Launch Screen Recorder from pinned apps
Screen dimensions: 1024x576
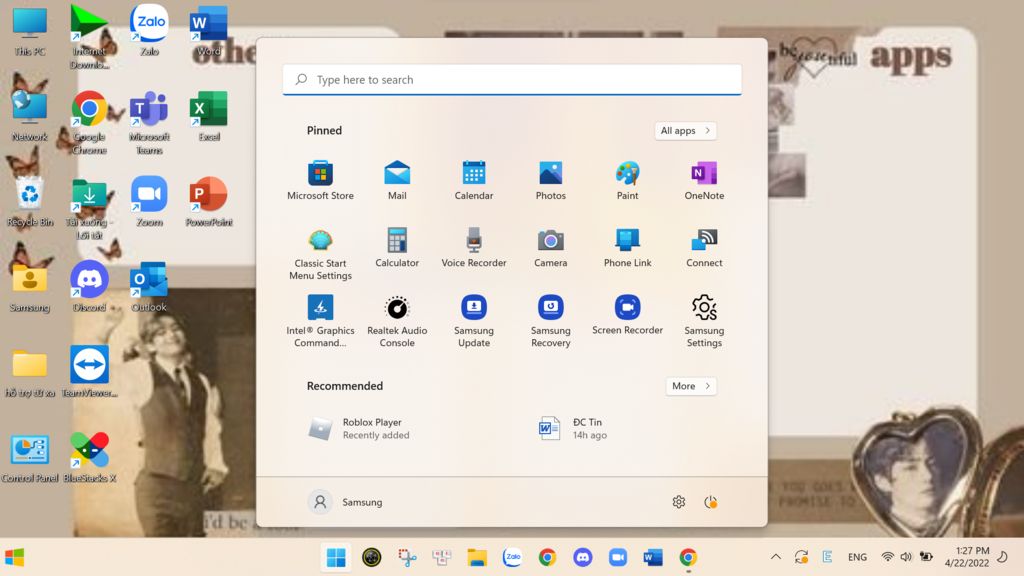click(627, 315)
